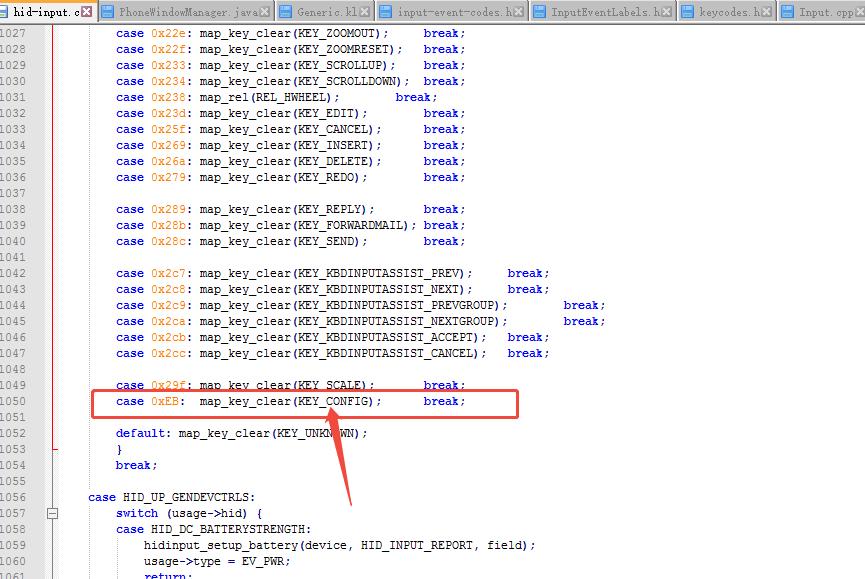The image size is (865, 579).
Task: Select the Generic.kl tab
Action: [x=326, y=12]
